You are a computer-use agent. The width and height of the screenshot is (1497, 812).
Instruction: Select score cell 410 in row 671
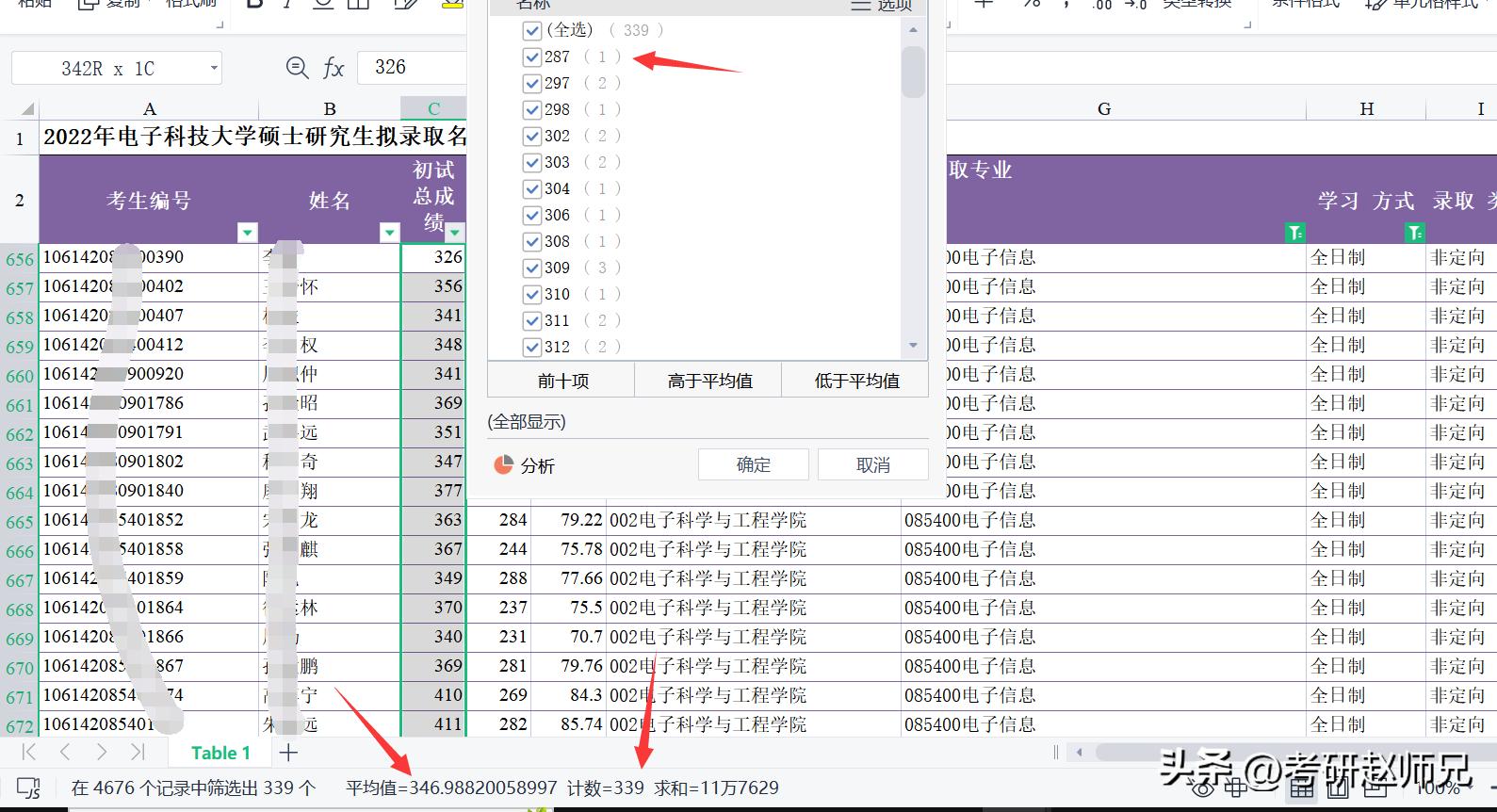click(433, 695)
